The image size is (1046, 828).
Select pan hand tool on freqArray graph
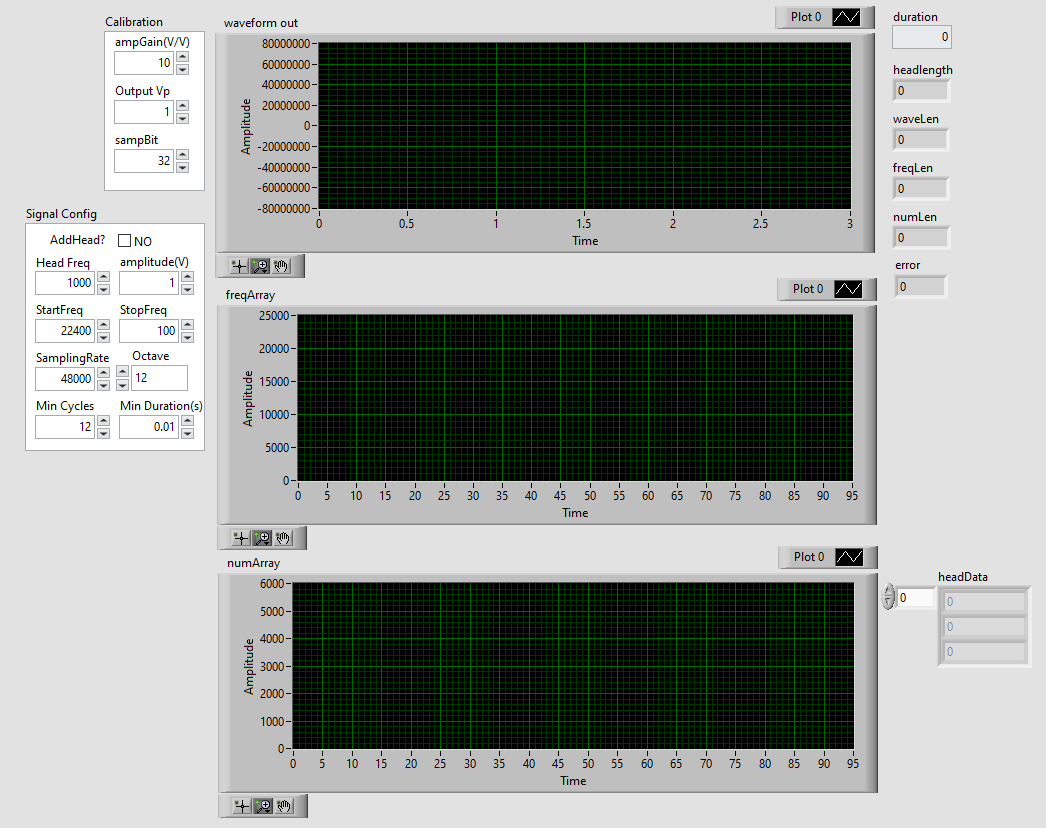pos(284,538)
